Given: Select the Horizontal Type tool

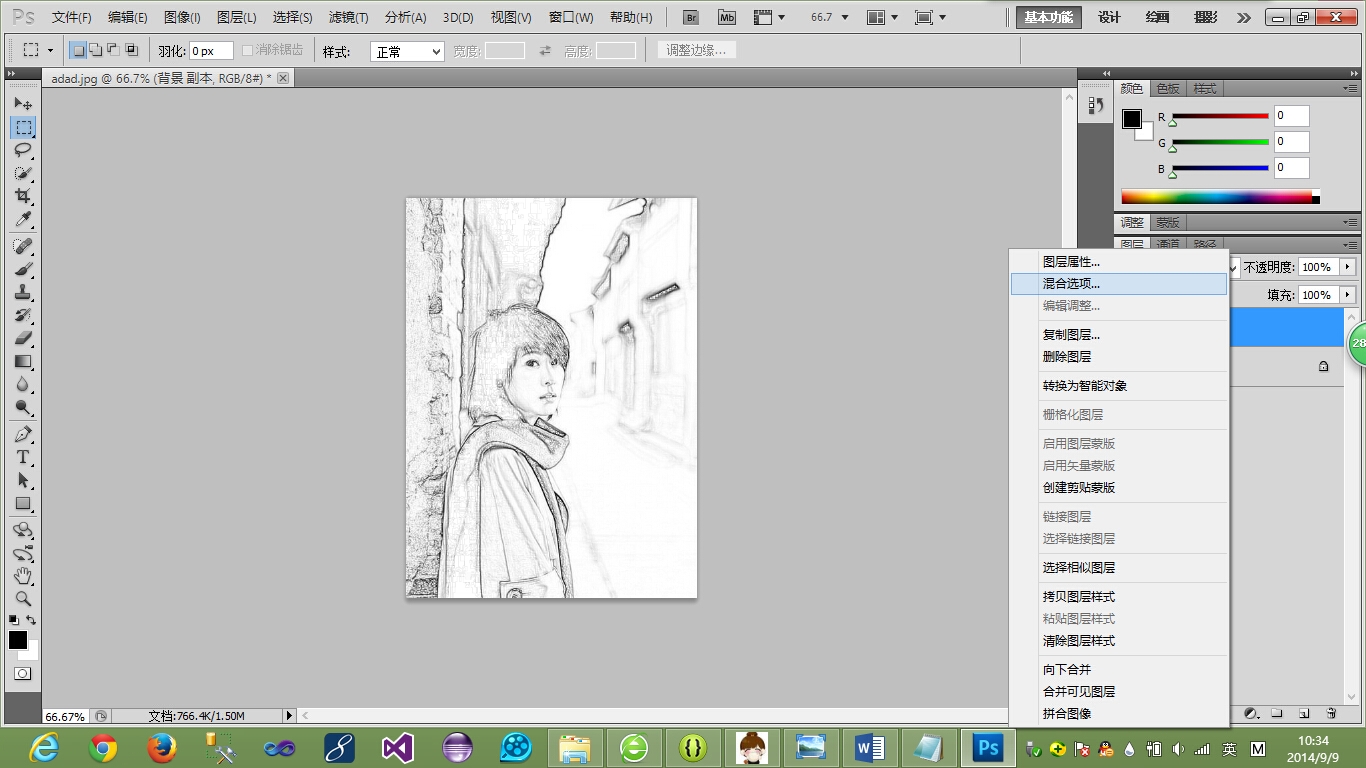Looking at the screenshot, I should (23, 458).
